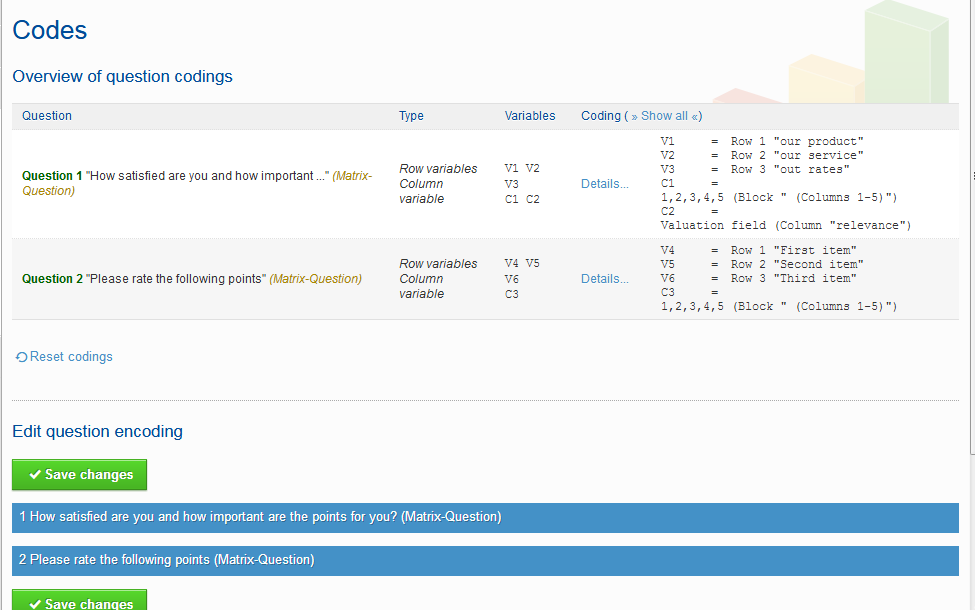Image resolution: width=975 pixels, height=610 pixels.
Task: Reset codings to default
Action: tap(71, 357)
